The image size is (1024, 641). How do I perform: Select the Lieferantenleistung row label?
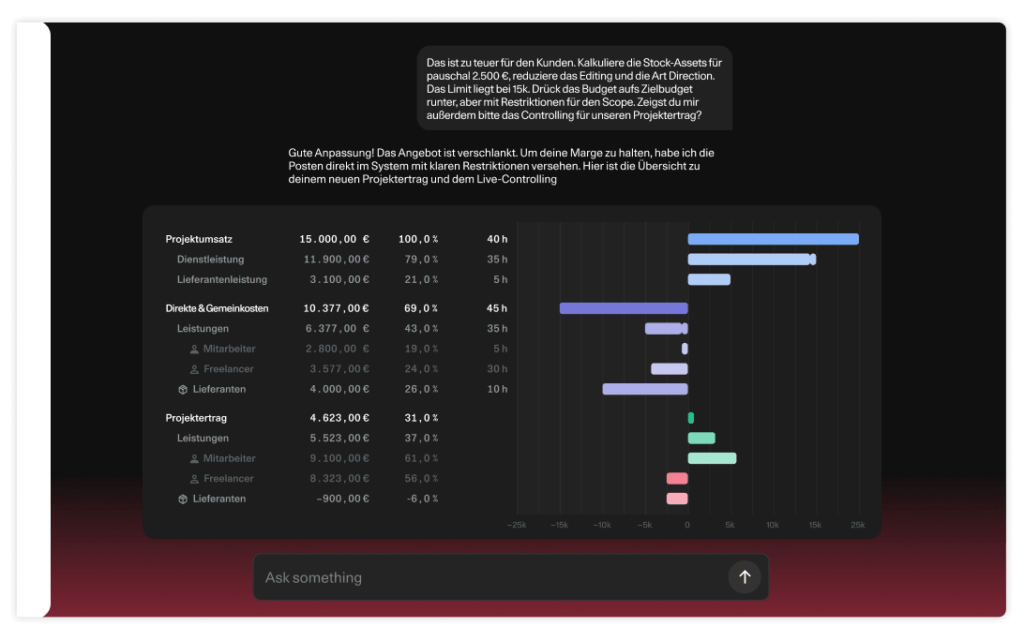click(222, 279)
